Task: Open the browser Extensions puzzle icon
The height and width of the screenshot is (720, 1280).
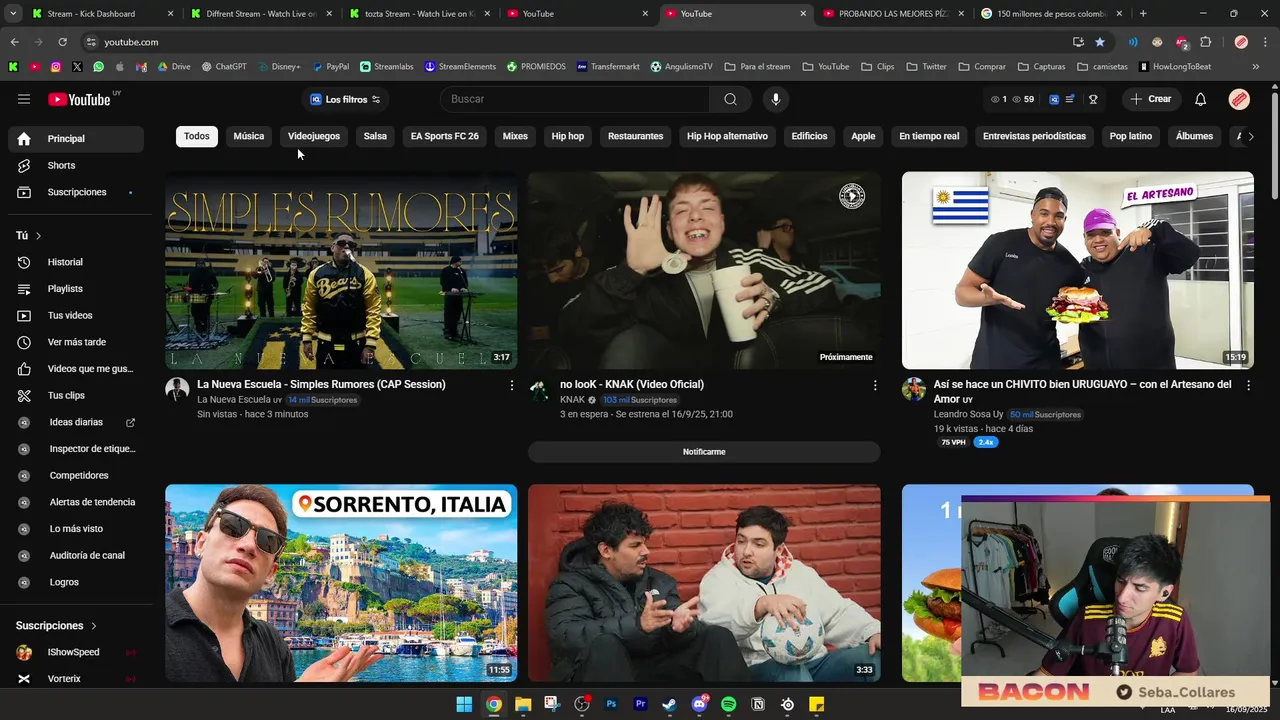Action: [1205, 42]
